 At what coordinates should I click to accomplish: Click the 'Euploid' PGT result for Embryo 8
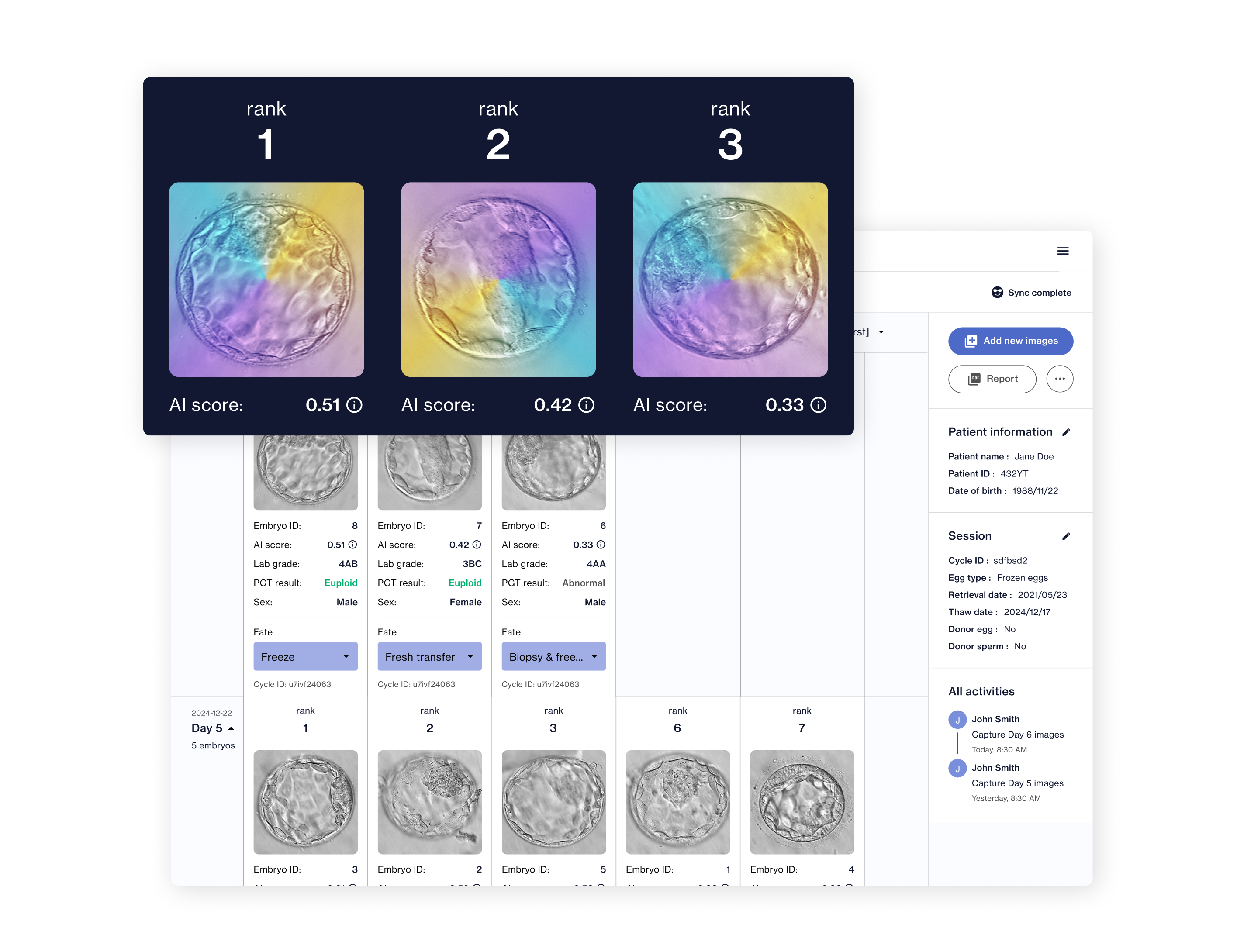tap(340, 583)
